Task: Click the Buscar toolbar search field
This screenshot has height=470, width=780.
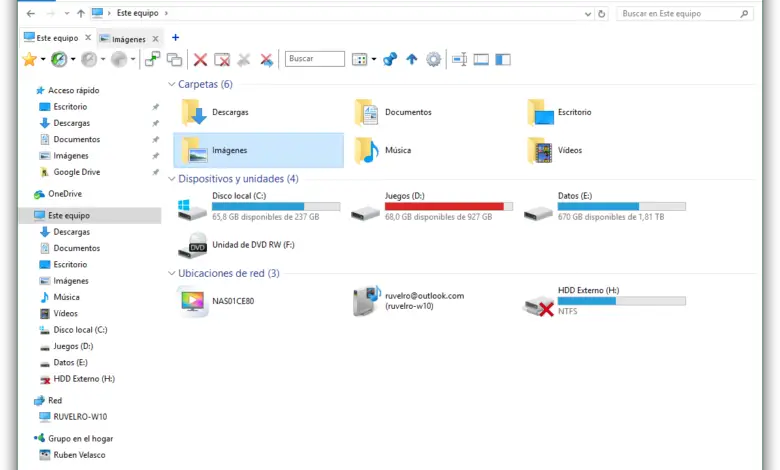Action: (315, 59)
